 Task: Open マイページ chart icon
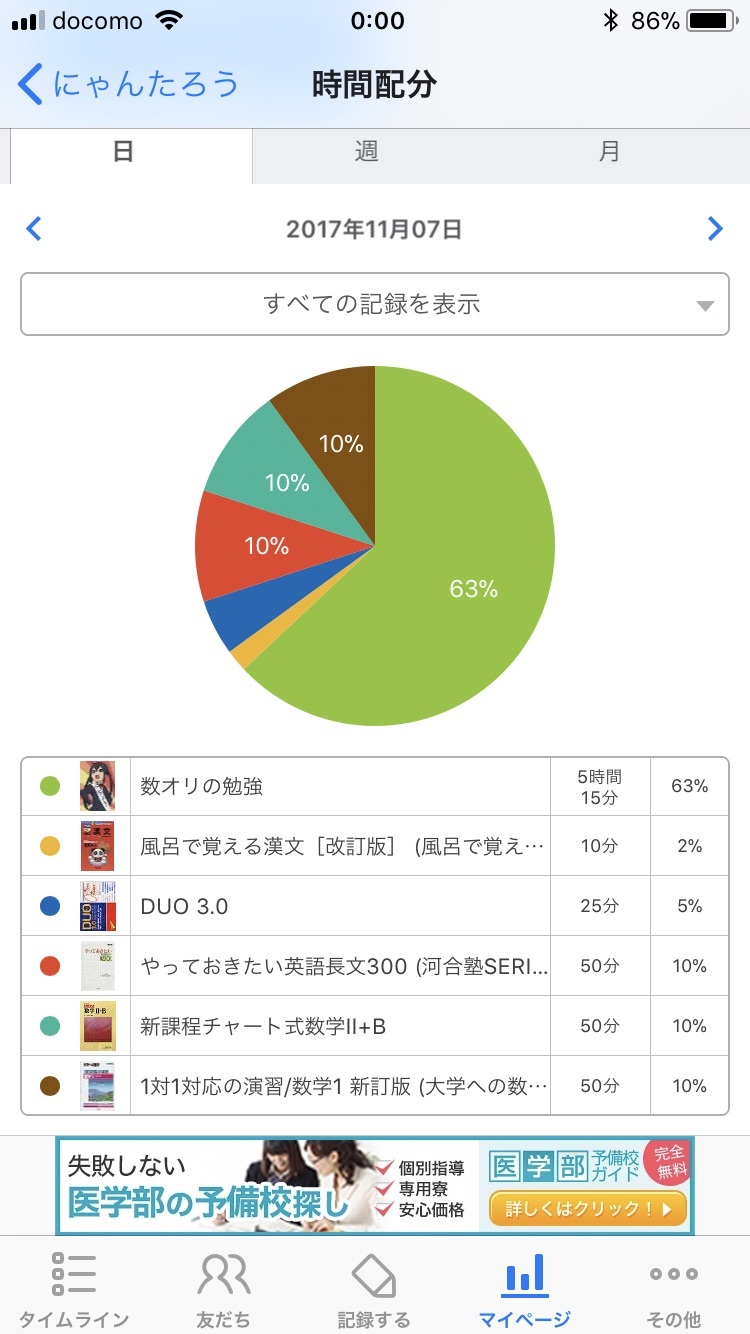[x=524, y=1274]
